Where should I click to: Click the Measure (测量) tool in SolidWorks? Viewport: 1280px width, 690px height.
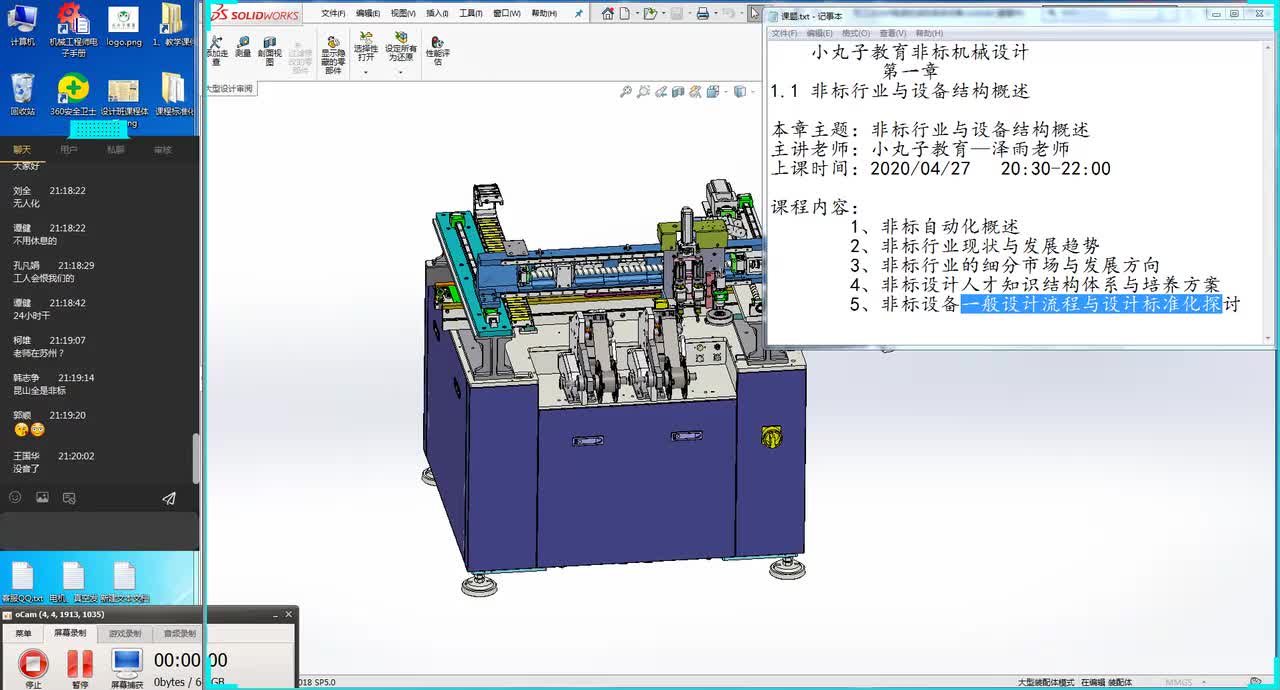[x=243, y=45]
